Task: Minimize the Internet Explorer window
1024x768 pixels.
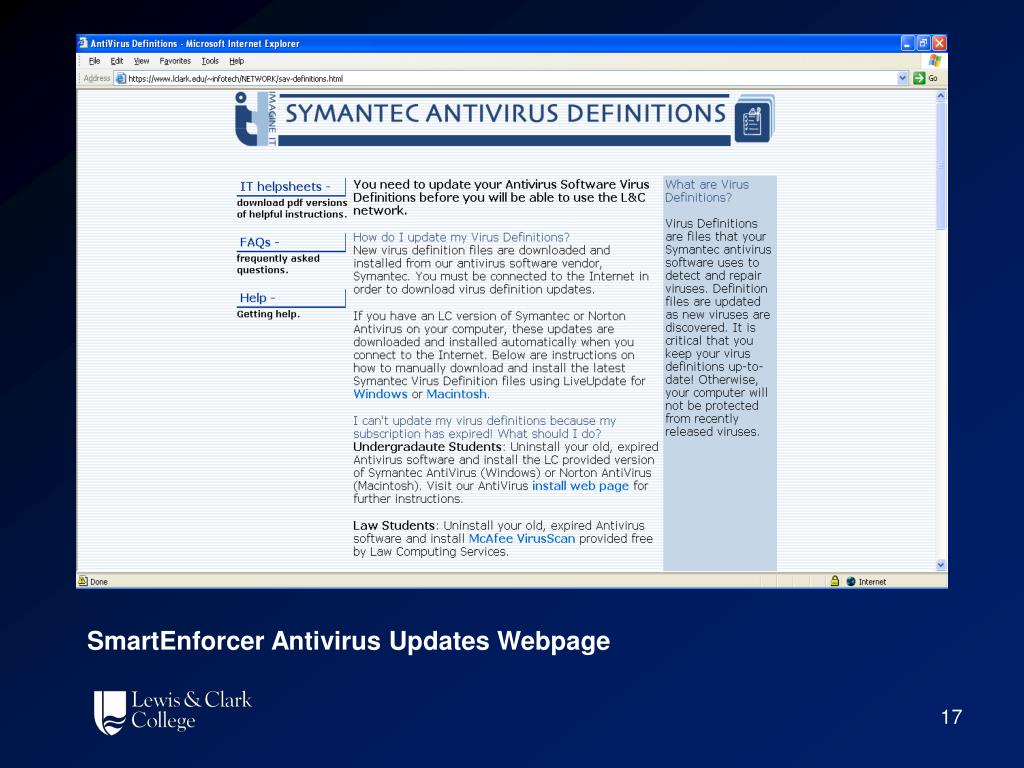Action: point(908,43)
